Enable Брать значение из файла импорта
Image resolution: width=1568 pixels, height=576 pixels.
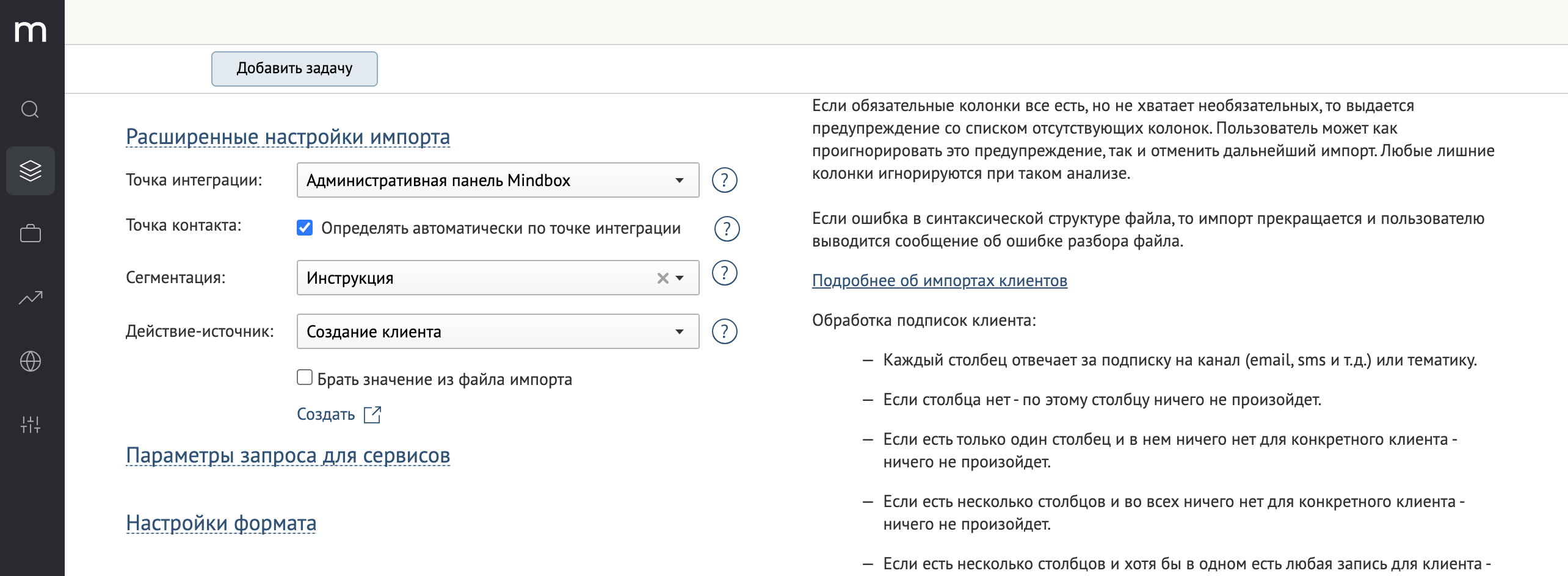point(305,377)
